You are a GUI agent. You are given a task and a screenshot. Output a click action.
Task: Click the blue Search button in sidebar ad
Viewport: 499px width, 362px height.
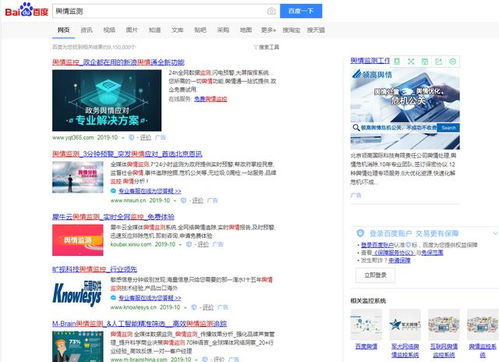449,128
